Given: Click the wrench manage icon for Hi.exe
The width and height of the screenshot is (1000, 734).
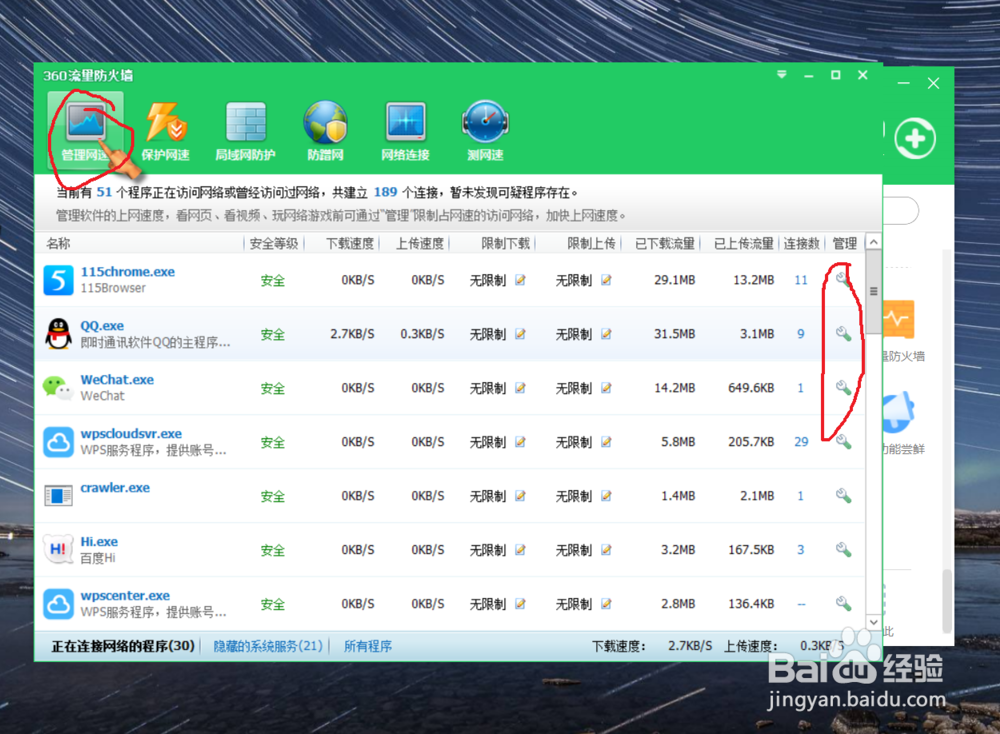Looking at the screenshot, I should pos(843,550).
